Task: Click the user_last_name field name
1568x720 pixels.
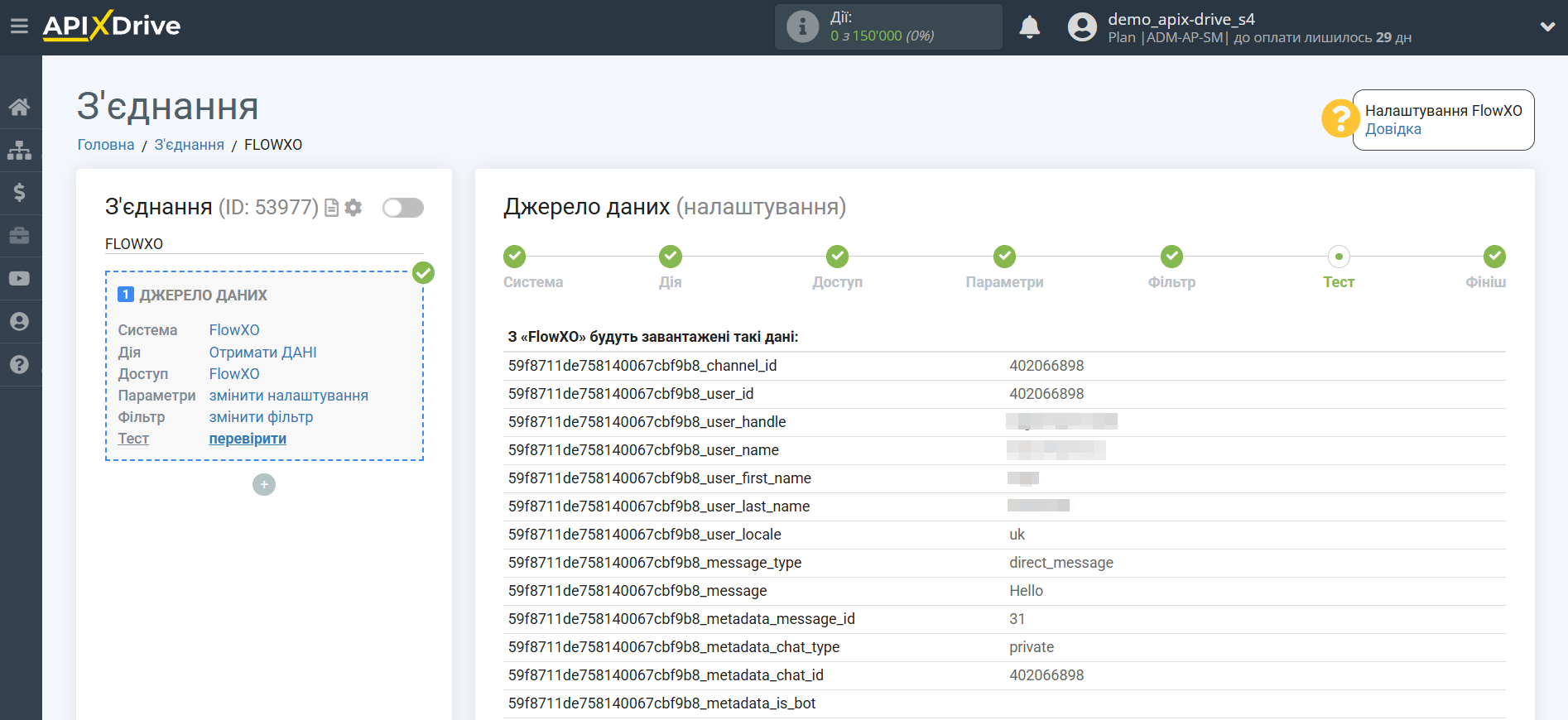Action: pos(659,506)
